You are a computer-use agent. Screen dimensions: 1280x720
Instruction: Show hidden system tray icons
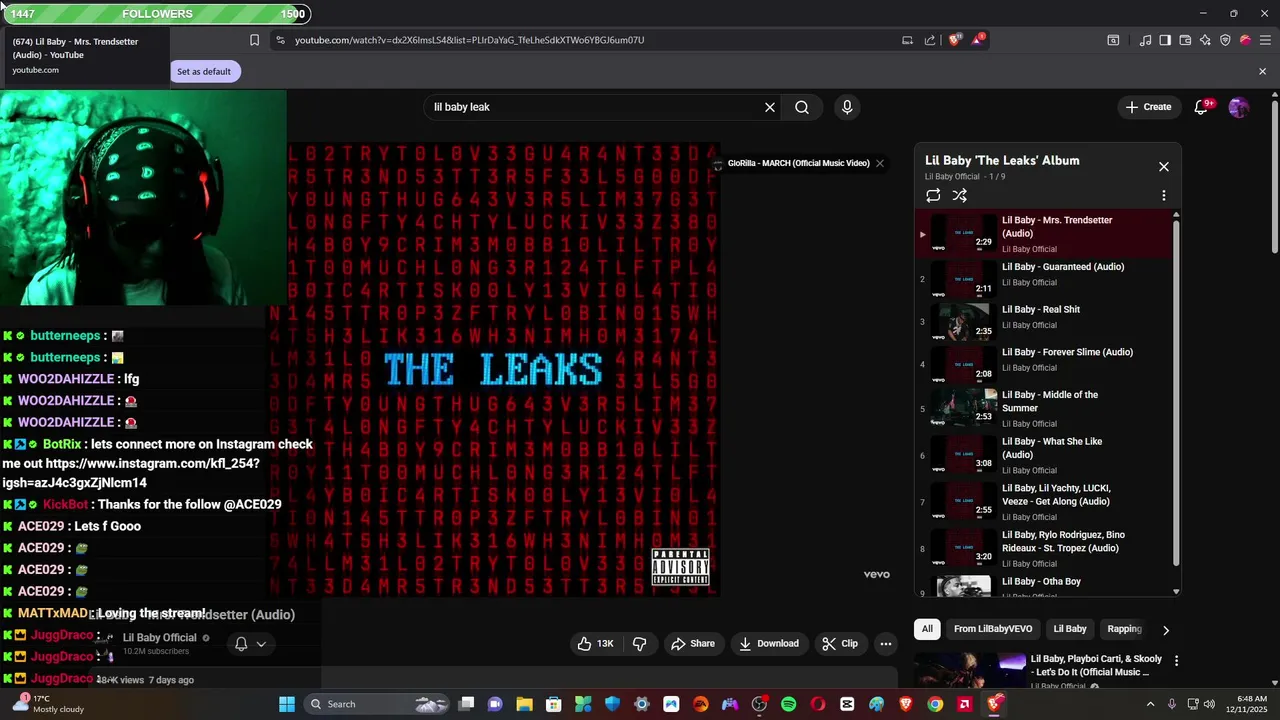pos(1150,704)
